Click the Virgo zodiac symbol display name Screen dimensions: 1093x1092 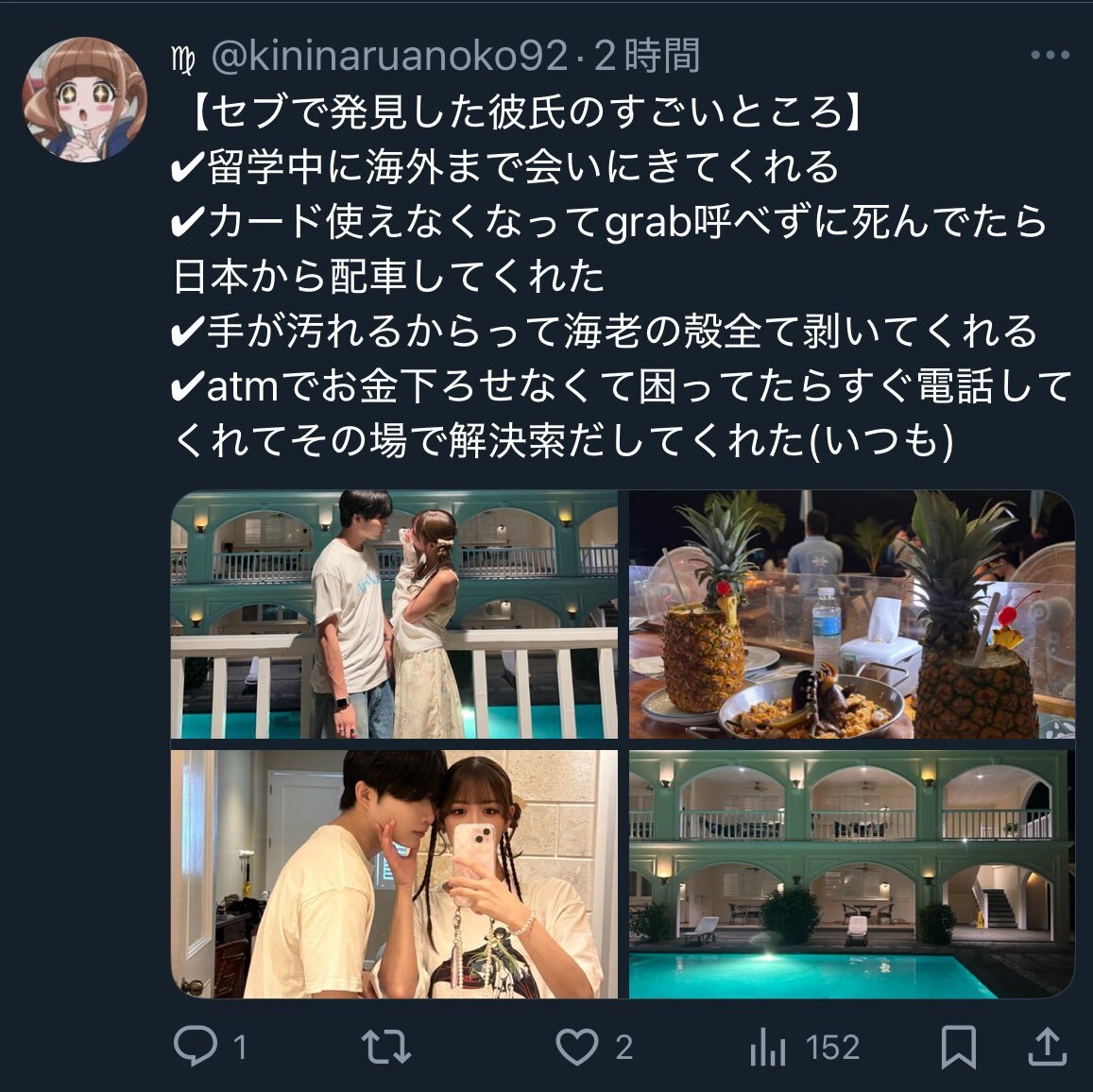pyautogui.click(x=182, y=59)
